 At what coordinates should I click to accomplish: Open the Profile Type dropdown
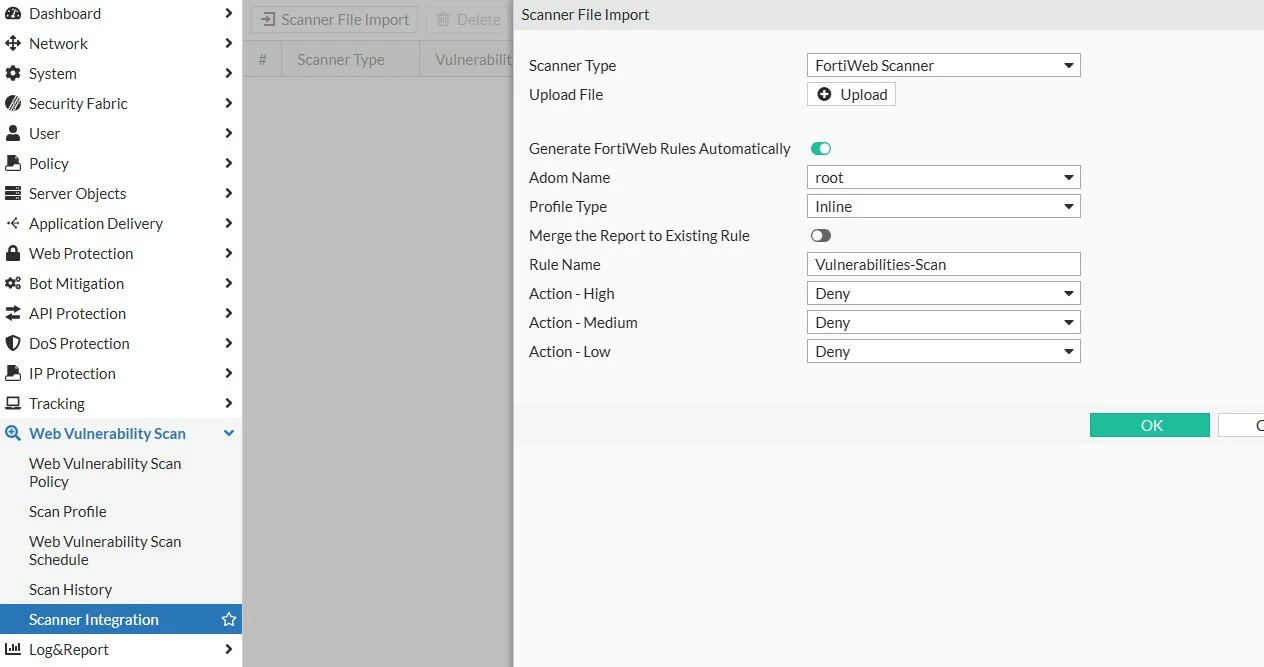(x=943, y=207)
